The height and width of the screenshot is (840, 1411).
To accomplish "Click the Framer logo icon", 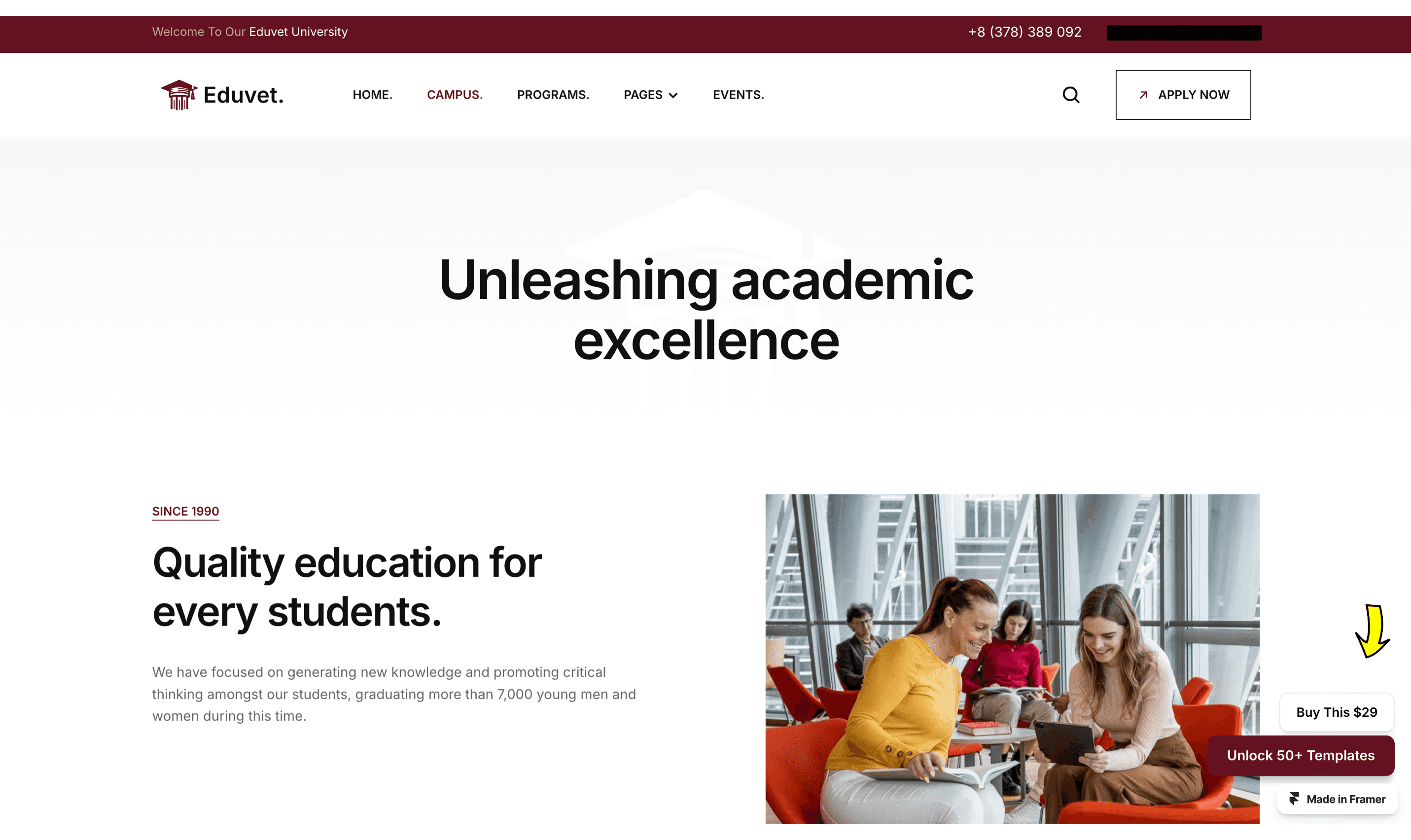I will pos(1294,799).
